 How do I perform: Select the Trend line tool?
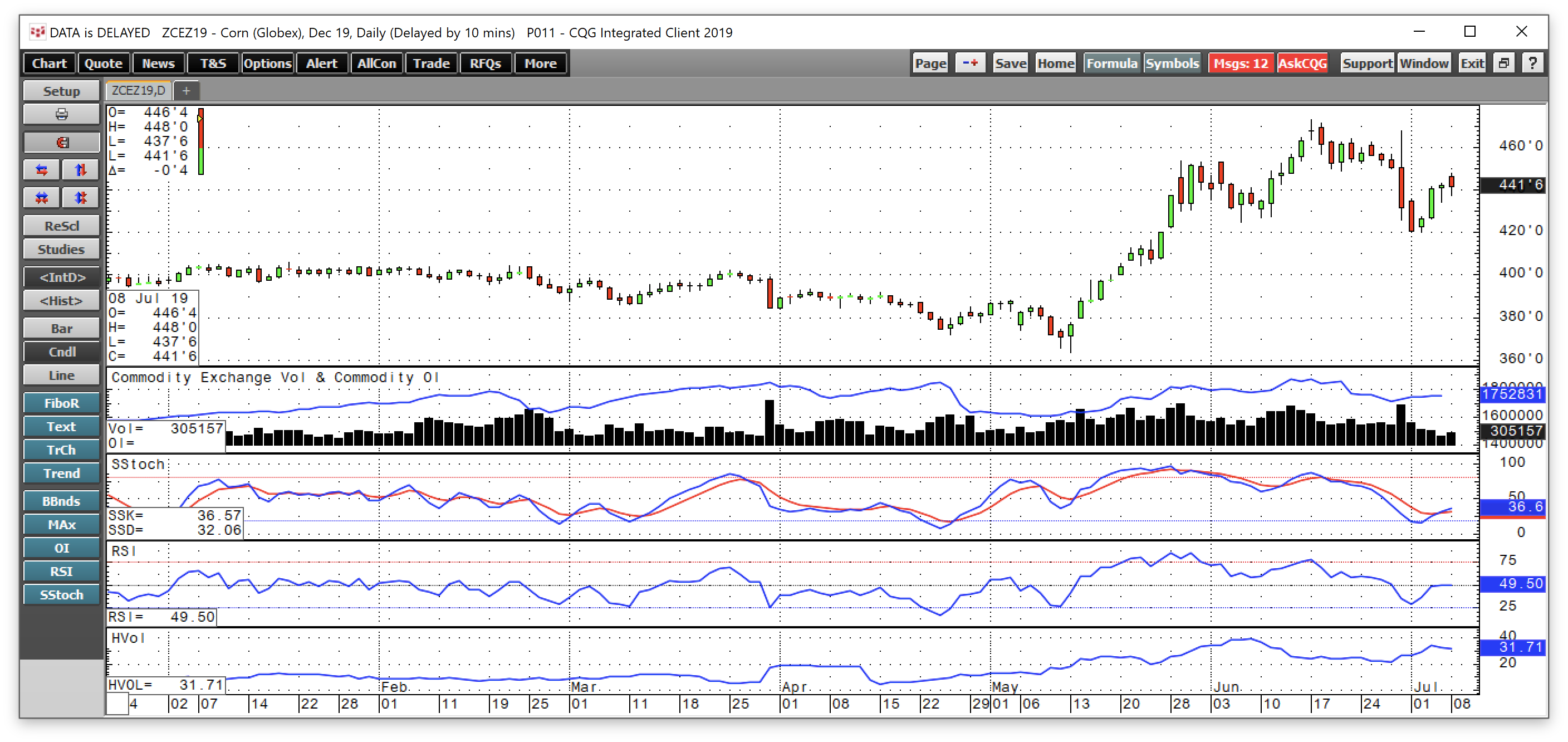[61, 473]
